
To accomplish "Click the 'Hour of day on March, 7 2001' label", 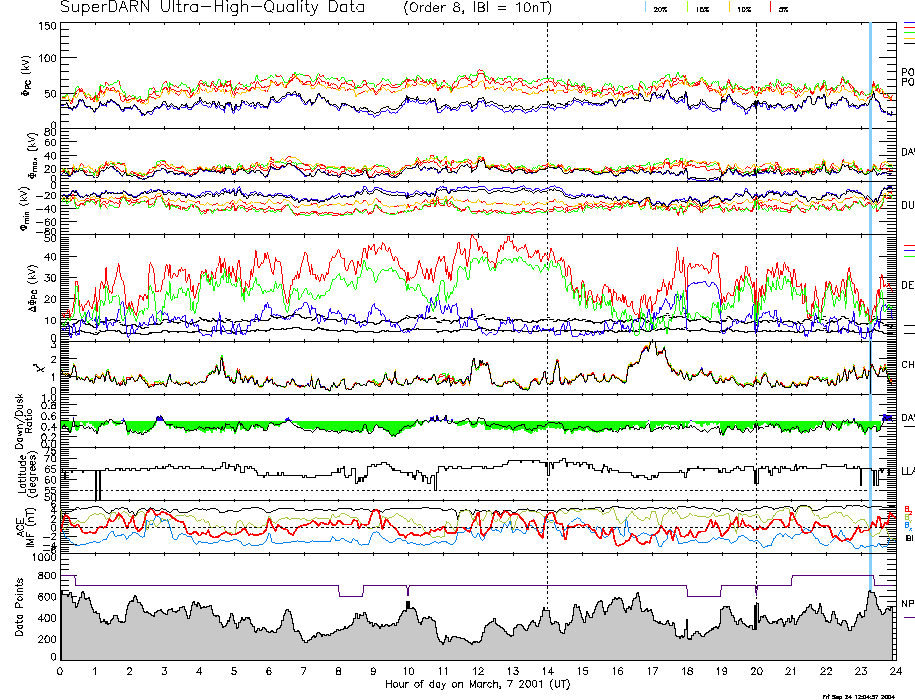I will pyautogui.click(x=477, y=685).
